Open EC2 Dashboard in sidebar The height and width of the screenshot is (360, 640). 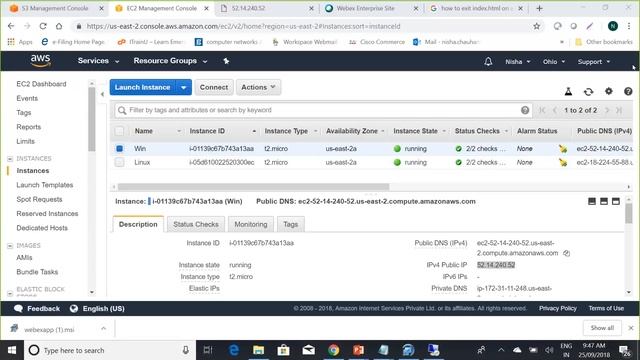pos(41,84)
